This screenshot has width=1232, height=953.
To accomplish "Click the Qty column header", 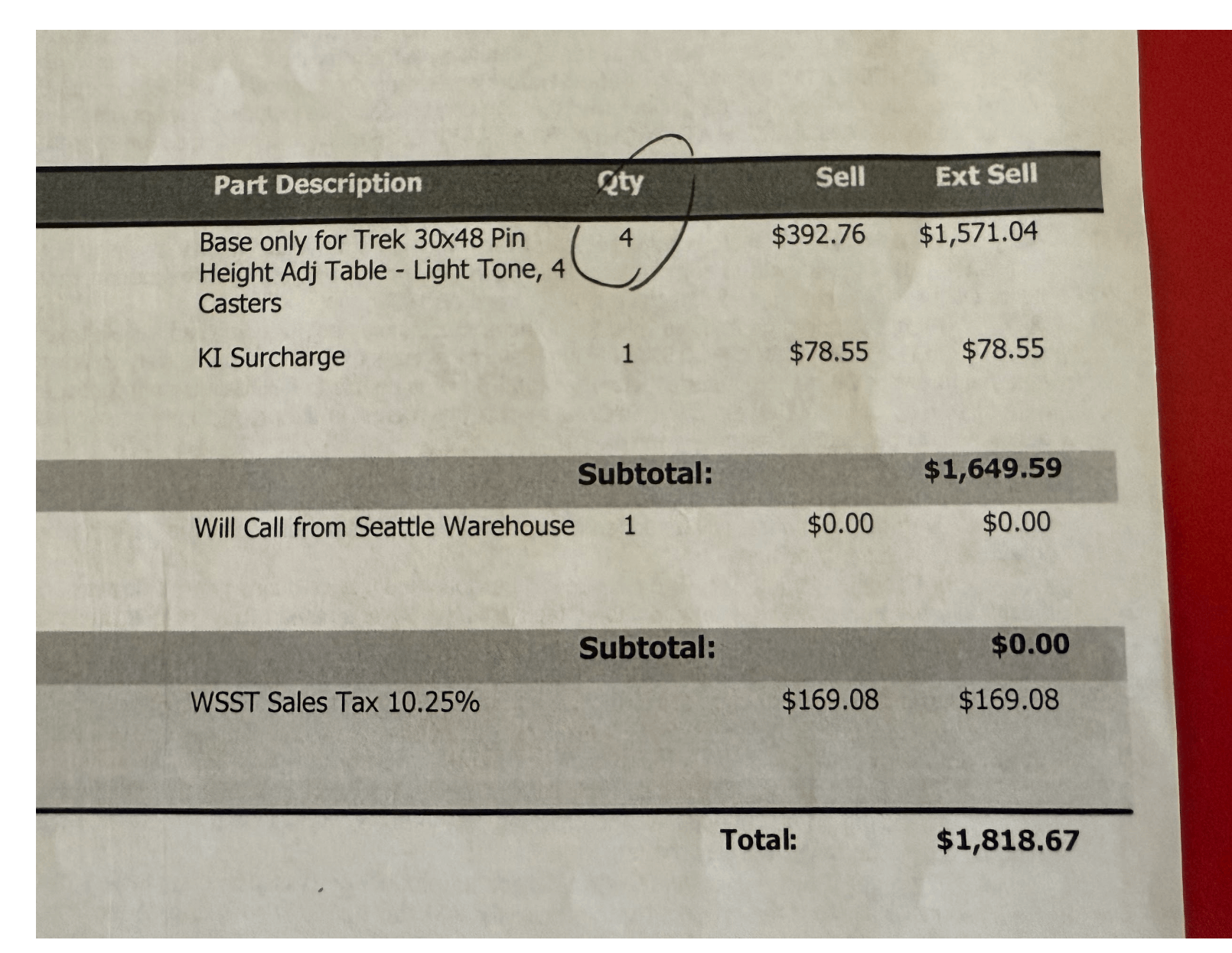I will pyautogui.click(x=621, y=182).
